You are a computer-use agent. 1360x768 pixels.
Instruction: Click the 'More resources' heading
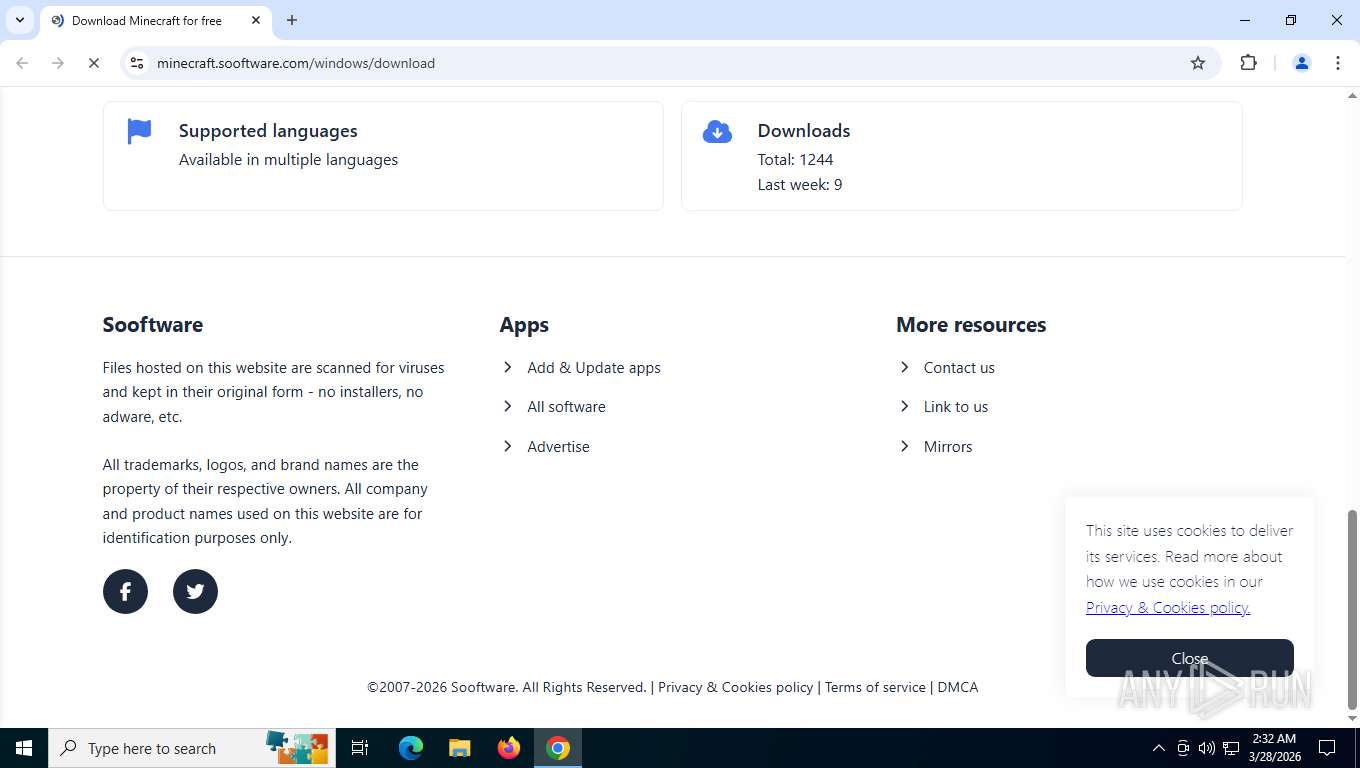[971, 325]
